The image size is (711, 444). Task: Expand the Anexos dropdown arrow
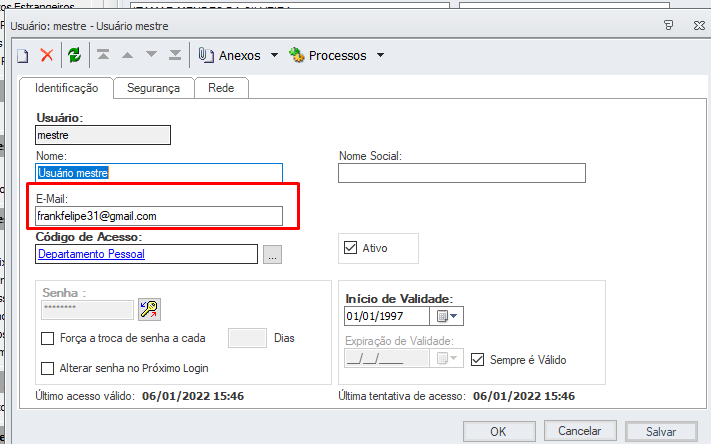(274, 55)
